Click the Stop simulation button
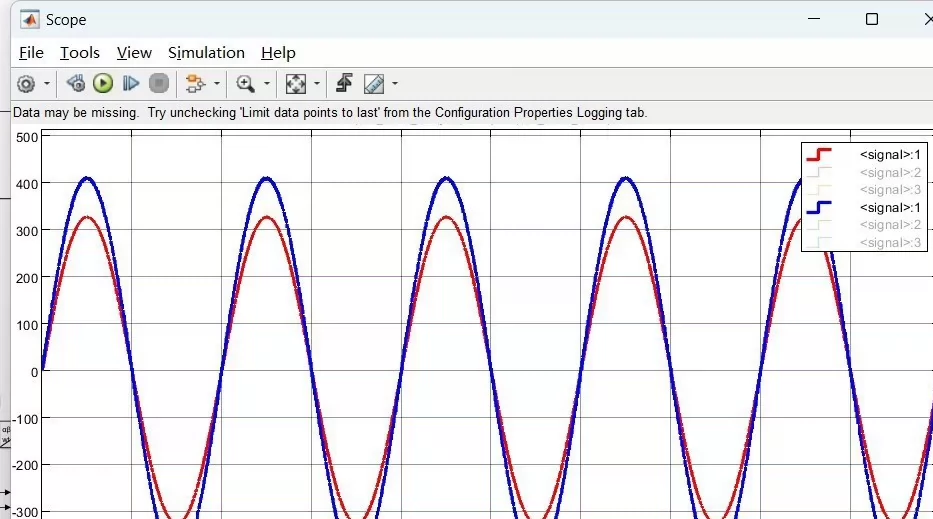The width and height of the screenshot is (933, 519). 159,83
